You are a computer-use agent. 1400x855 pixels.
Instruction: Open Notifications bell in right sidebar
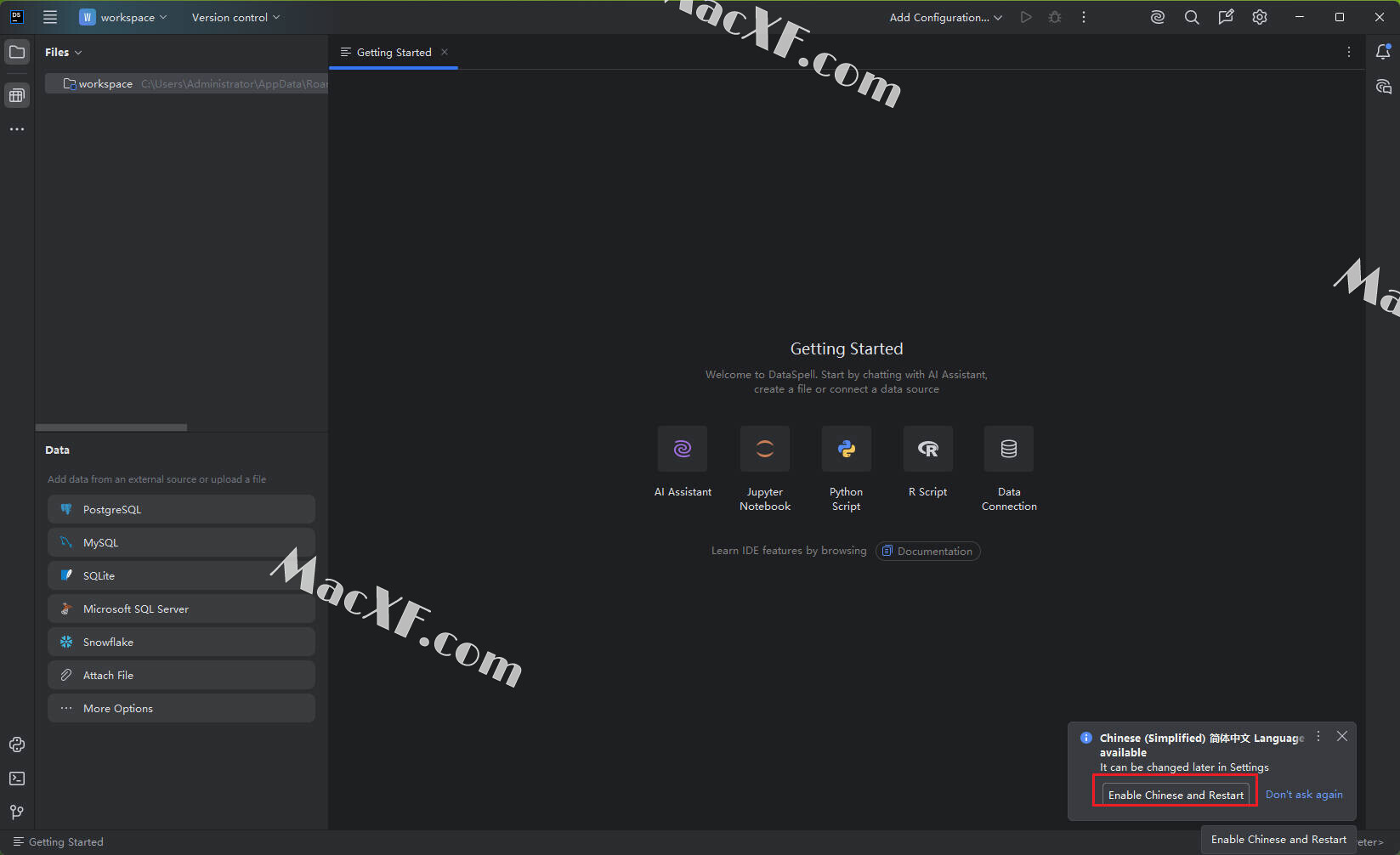(1383, 53)
